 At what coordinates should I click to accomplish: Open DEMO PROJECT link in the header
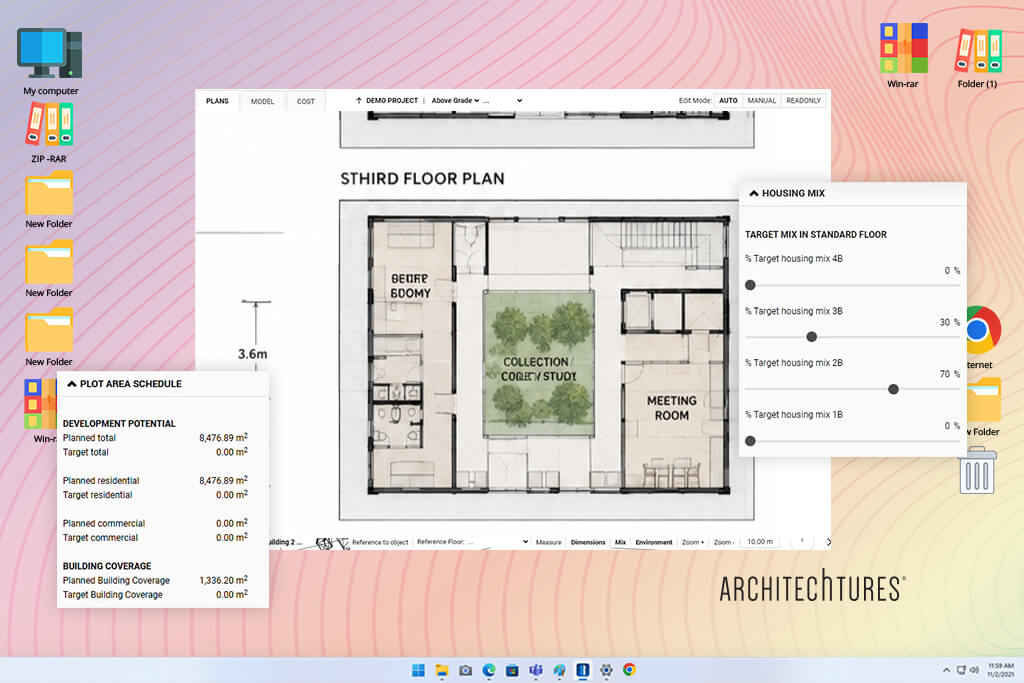coord(392,101)
